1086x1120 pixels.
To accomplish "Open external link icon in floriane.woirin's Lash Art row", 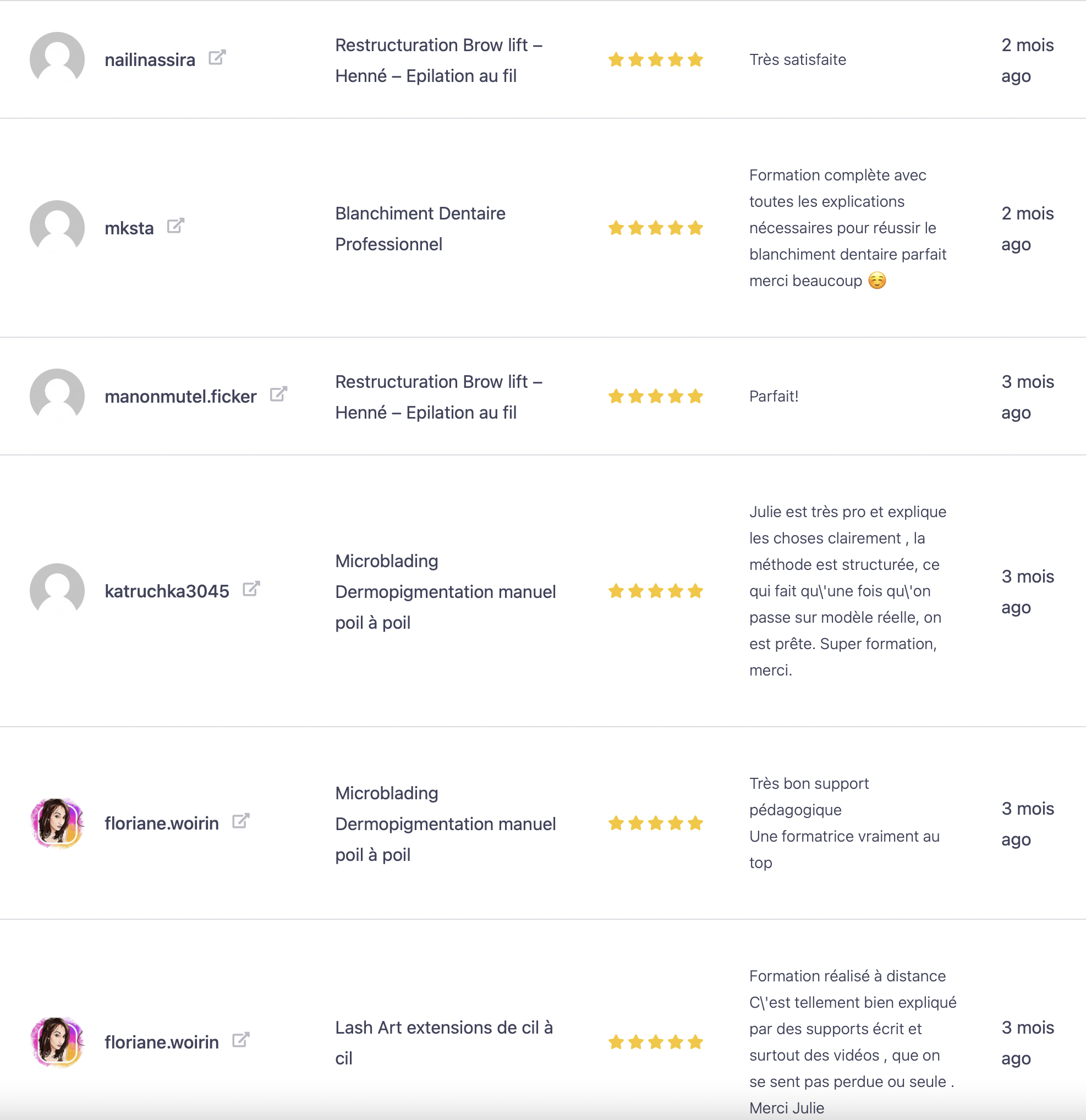I will click(x=240, y=1040).
